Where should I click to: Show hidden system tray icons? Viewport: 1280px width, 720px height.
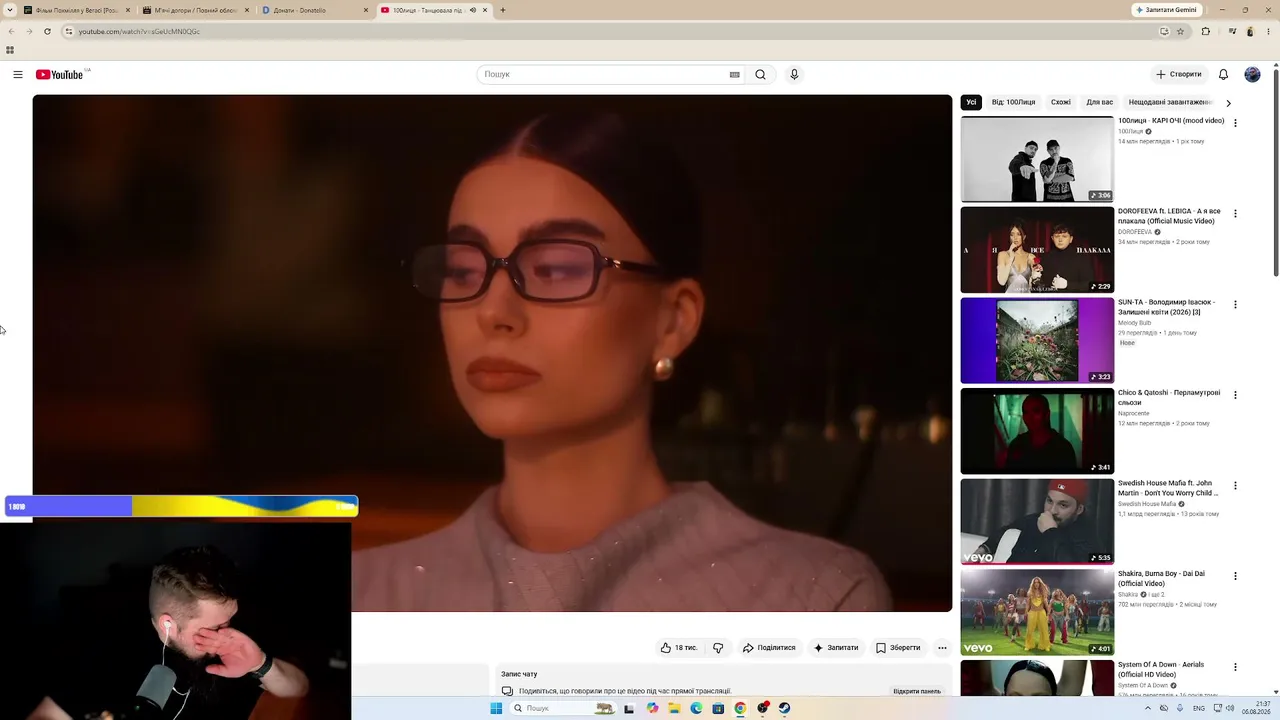pos(1147,708)
